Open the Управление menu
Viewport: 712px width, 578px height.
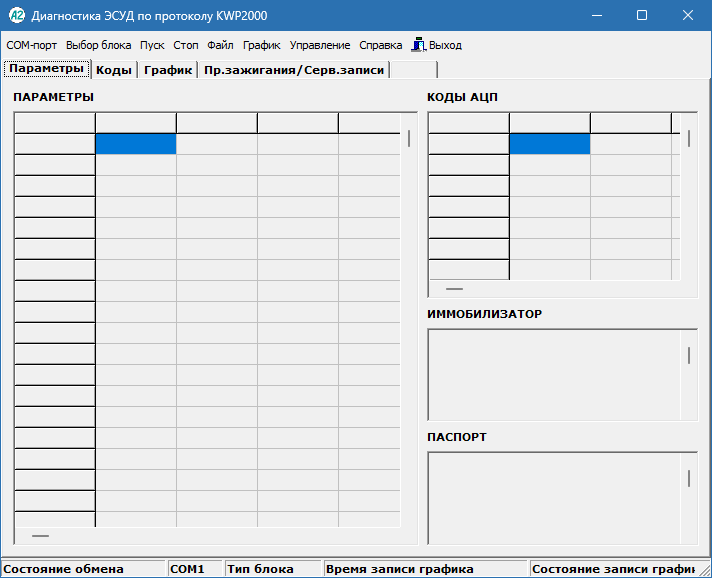coord(320,45)
